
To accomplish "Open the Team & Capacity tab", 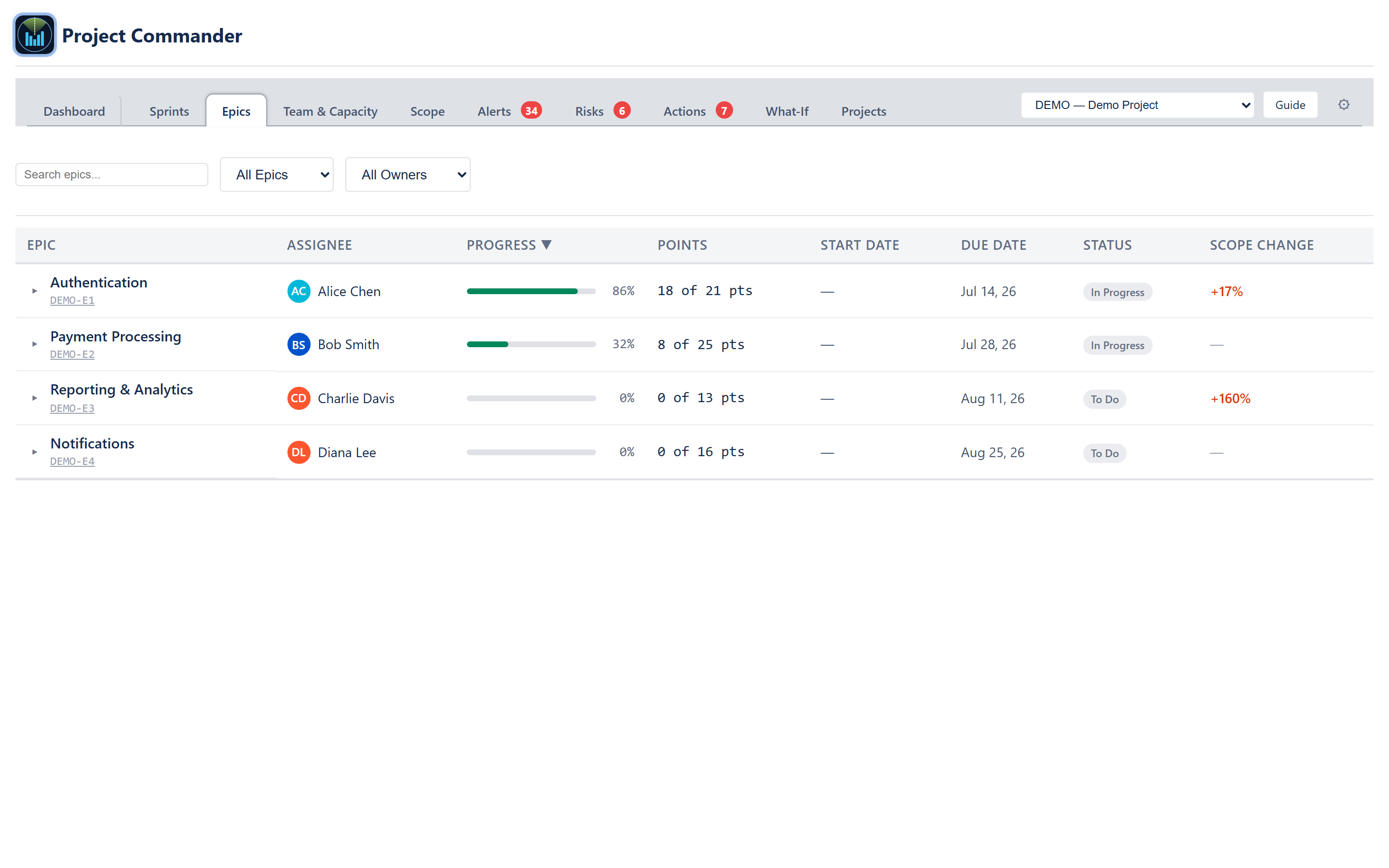I will tap(330, 111).
